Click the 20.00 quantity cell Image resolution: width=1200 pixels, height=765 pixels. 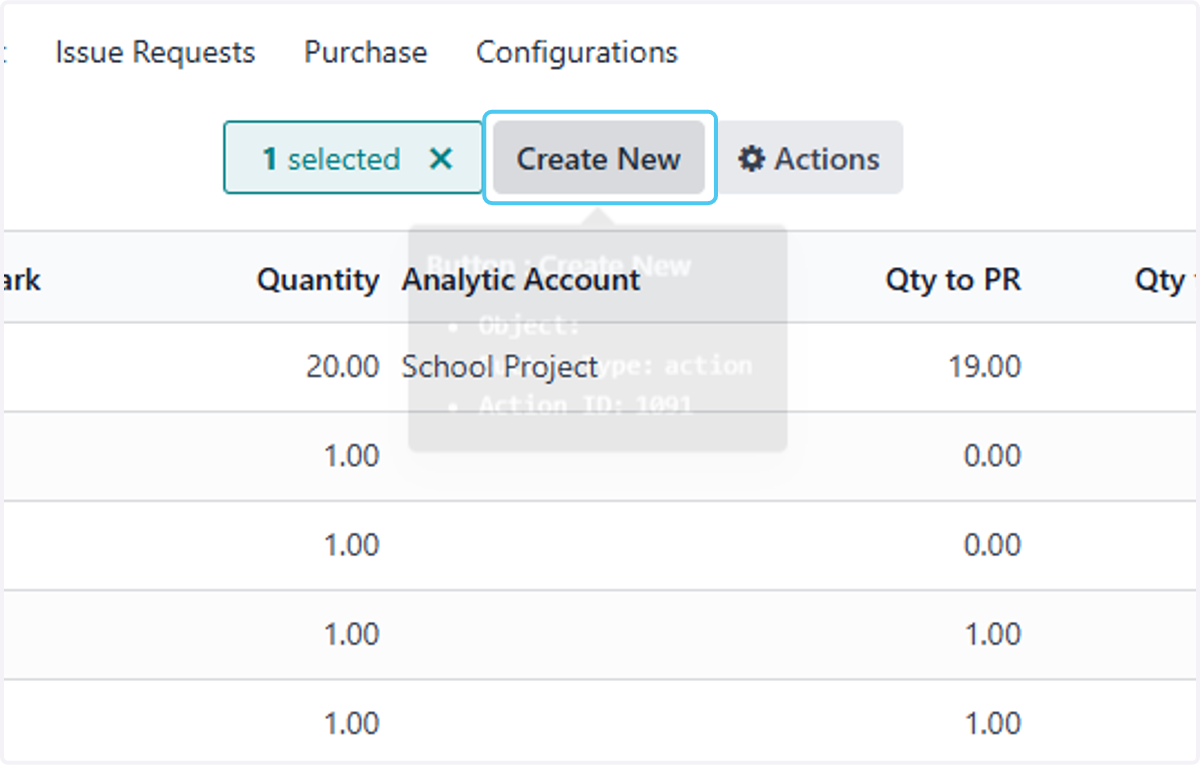pyautogui.click(x=343, y=367)
